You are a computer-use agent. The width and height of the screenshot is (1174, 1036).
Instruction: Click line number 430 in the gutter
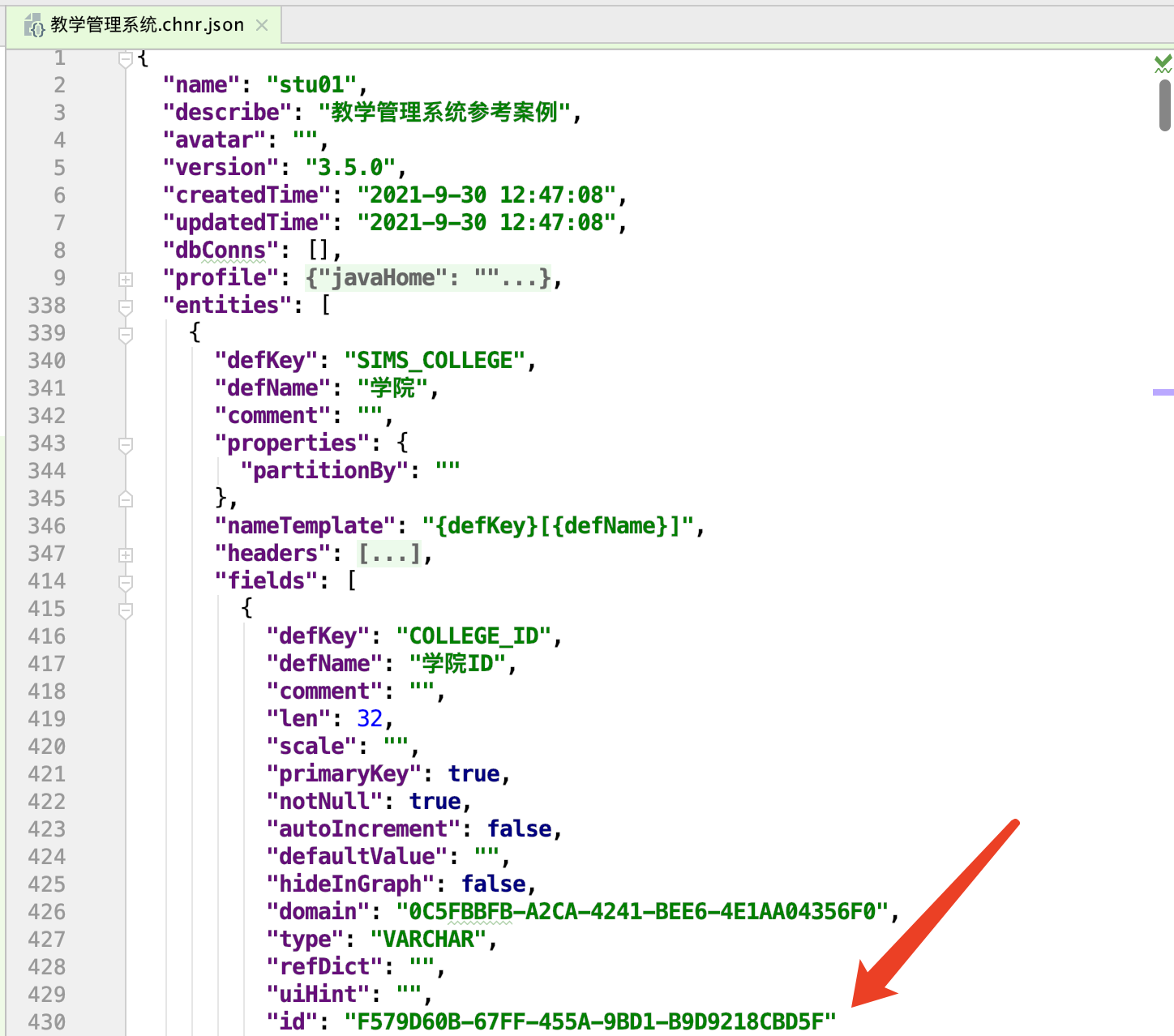47,1022
